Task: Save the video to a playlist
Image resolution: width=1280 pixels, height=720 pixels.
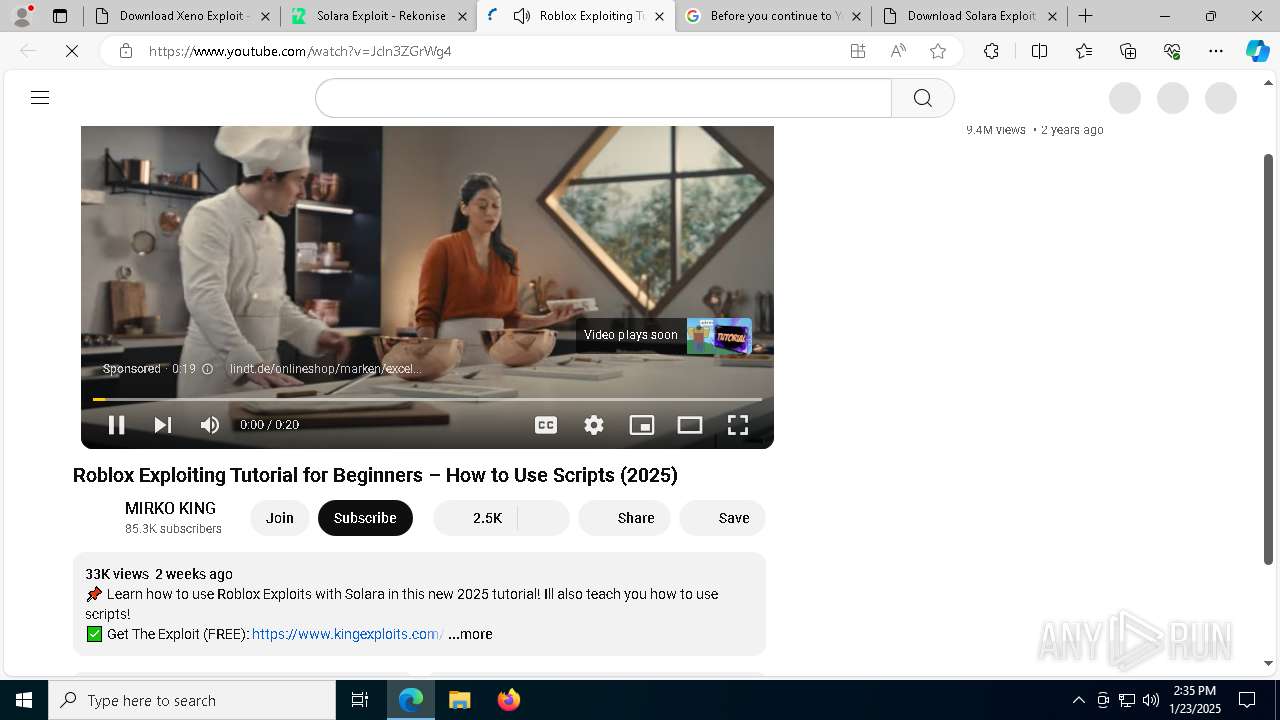Action: [x=722, y=518]
